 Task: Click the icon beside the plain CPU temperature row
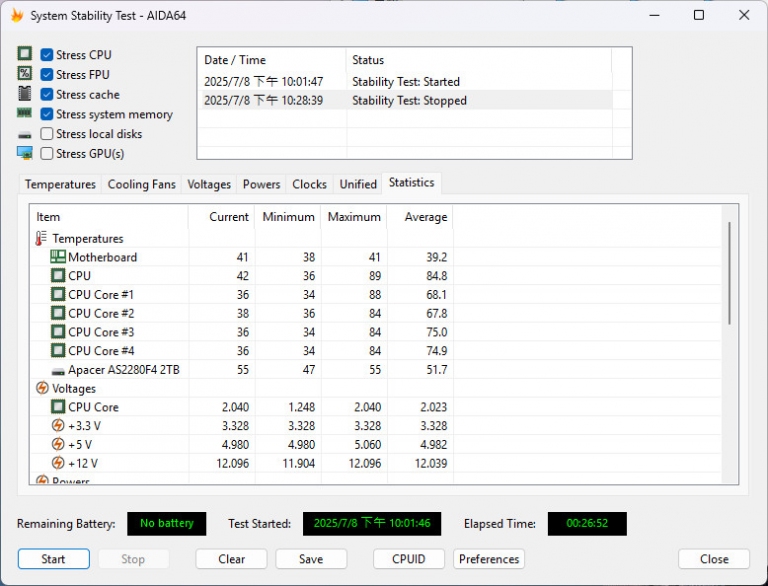58,275
